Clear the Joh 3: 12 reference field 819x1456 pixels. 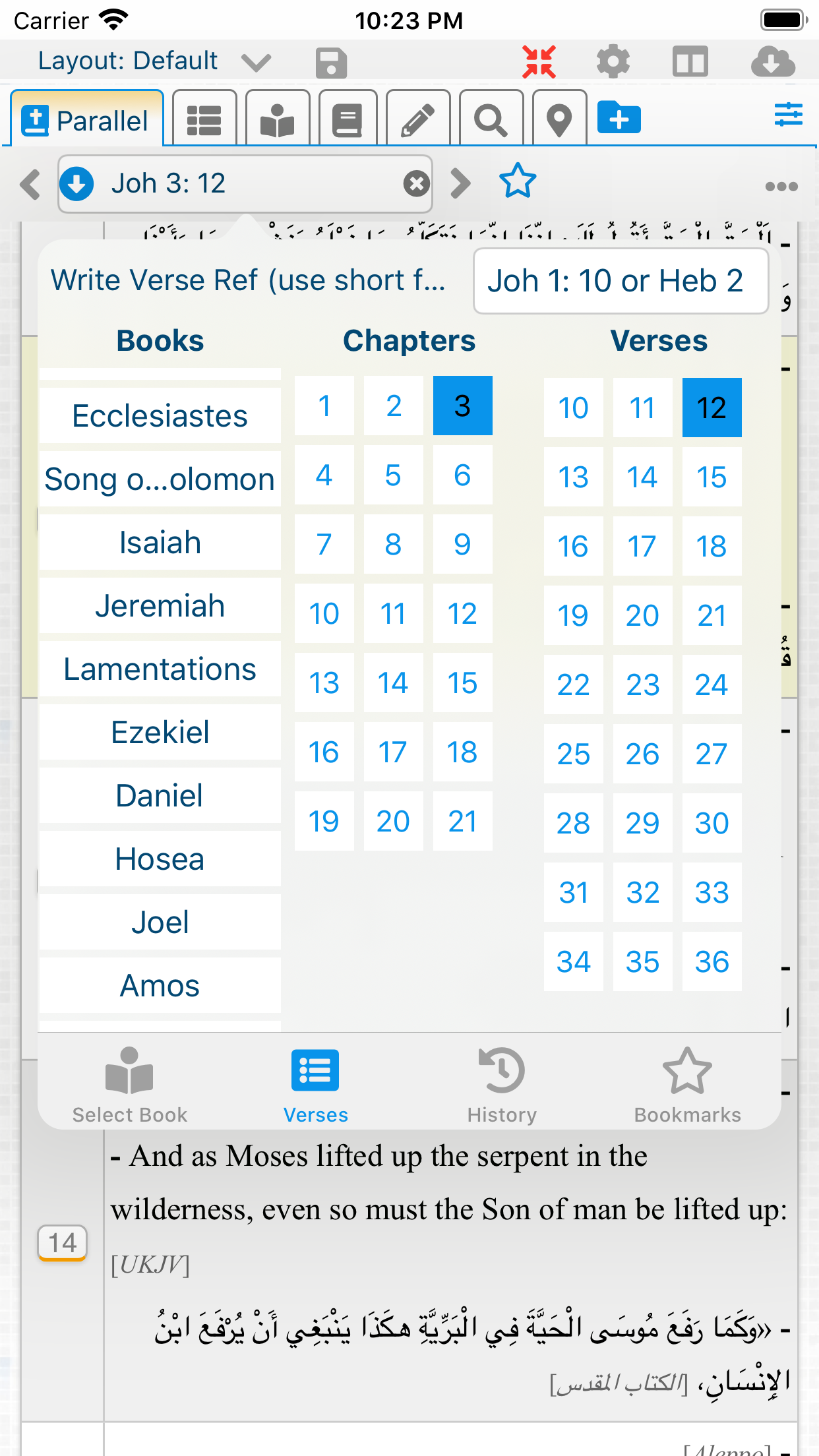(416, 184)
